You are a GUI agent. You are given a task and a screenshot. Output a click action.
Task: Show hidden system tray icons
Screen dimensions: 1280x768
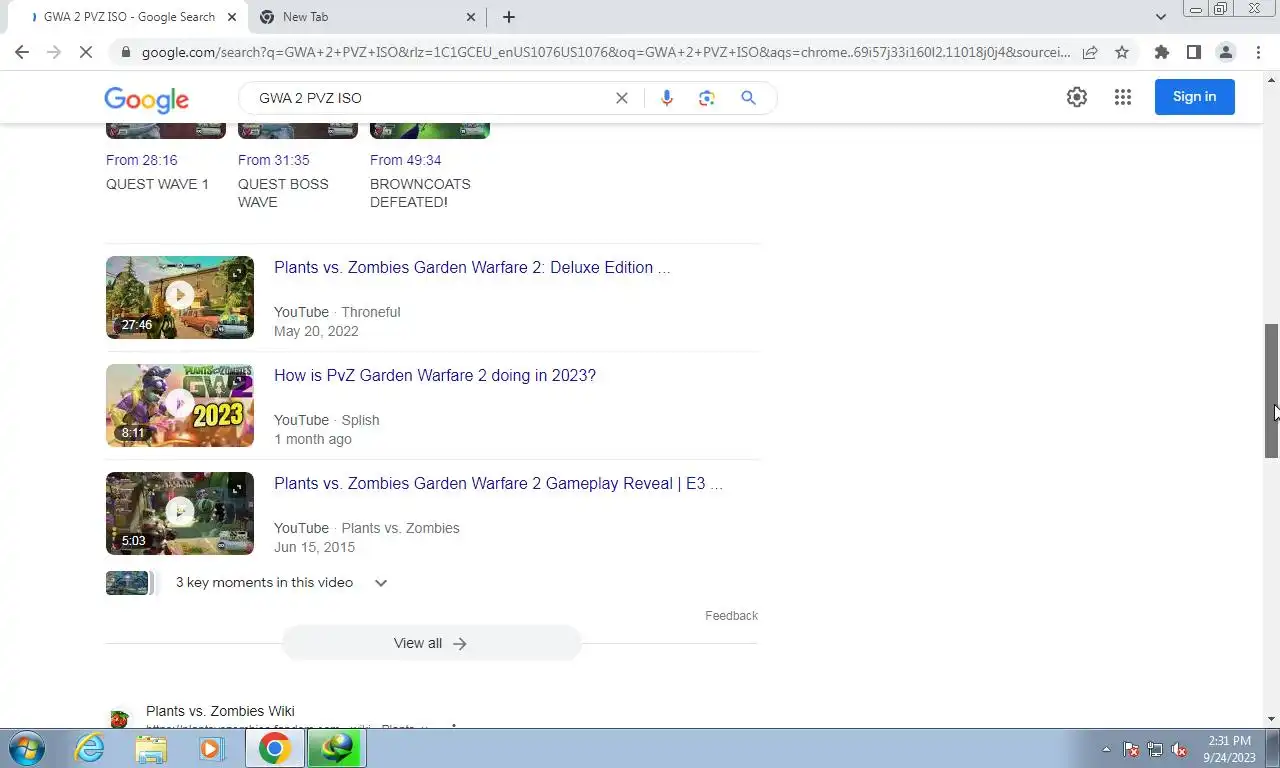1106,749
